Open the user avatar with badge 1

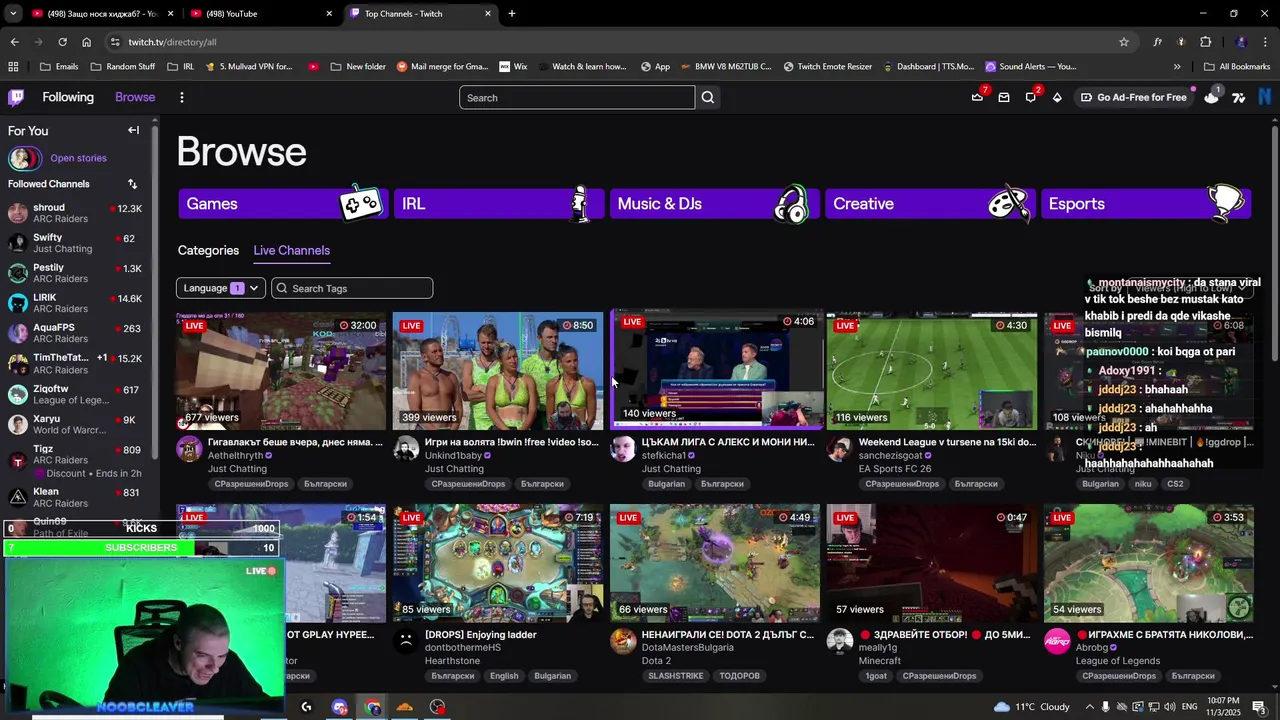click(x=1212, y=97)
